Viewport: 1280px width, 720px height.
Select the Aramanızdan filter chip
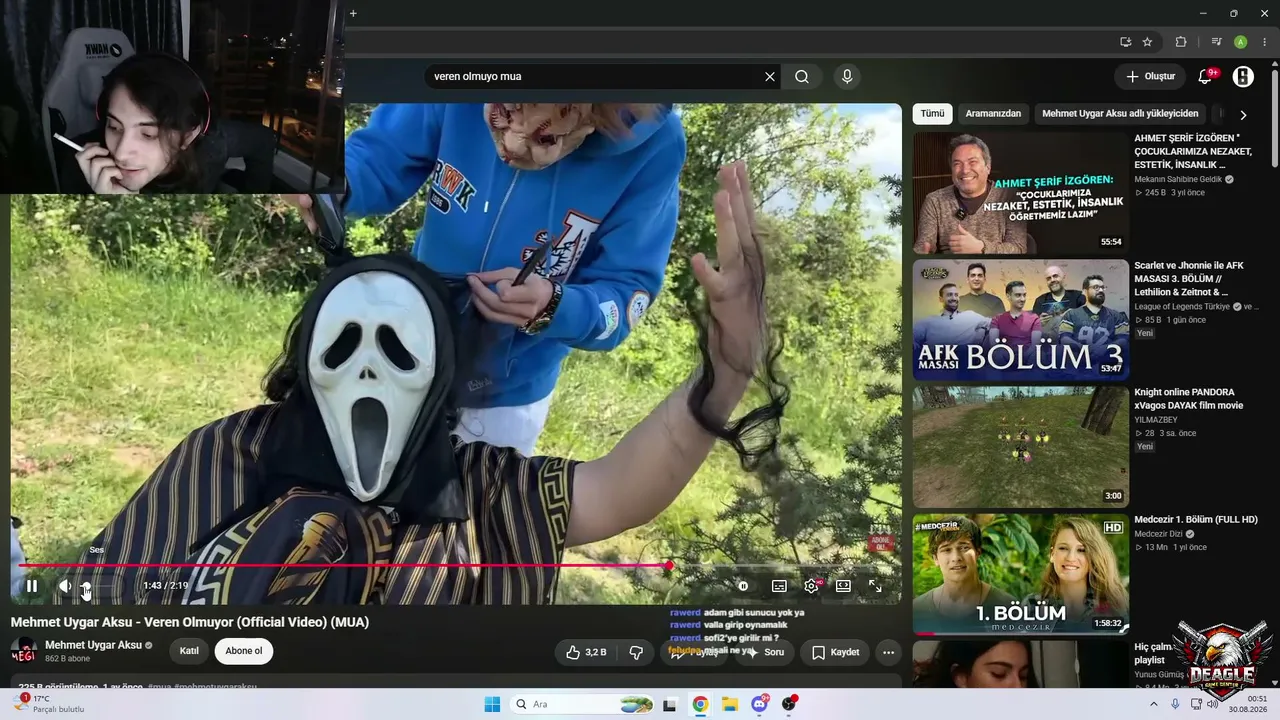point(993,114)
